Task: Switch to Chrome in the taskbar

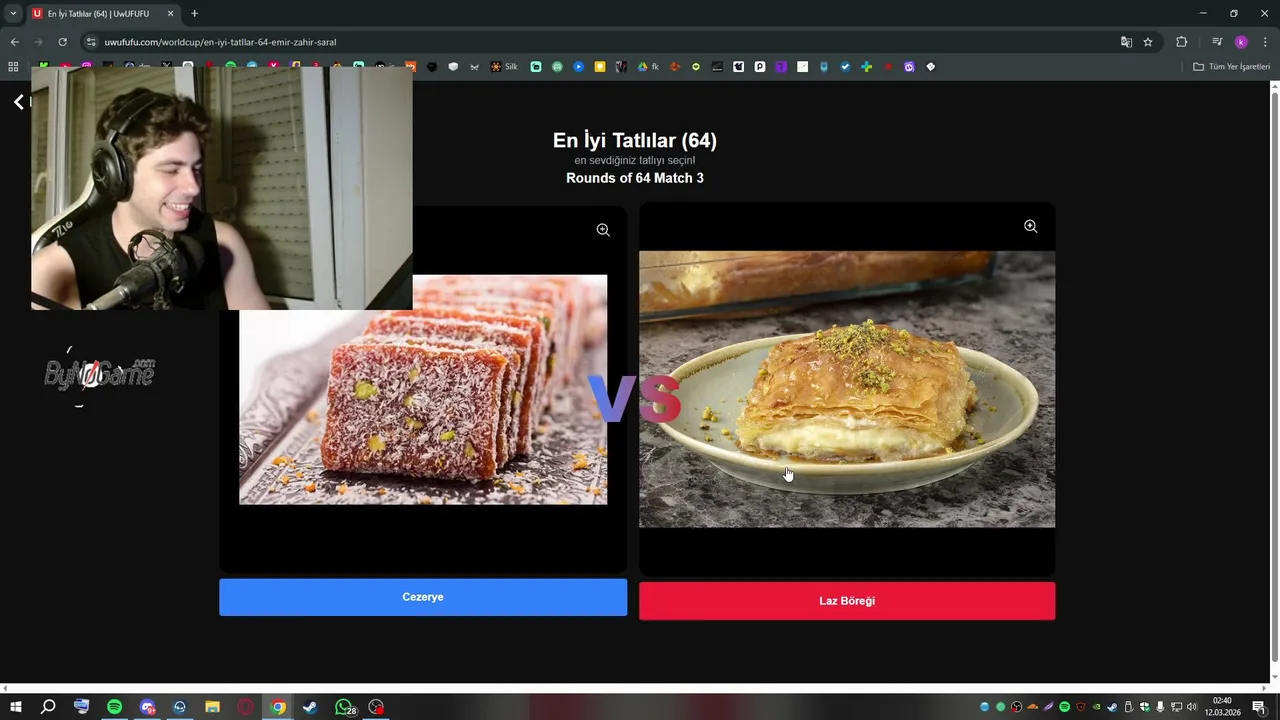Action: coord(278,707)
